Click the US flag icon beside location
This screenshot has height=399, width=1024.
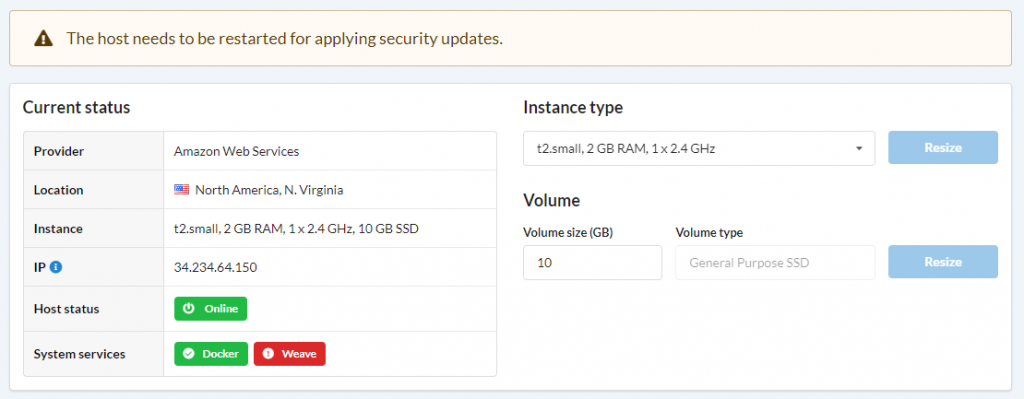(181, 190)
